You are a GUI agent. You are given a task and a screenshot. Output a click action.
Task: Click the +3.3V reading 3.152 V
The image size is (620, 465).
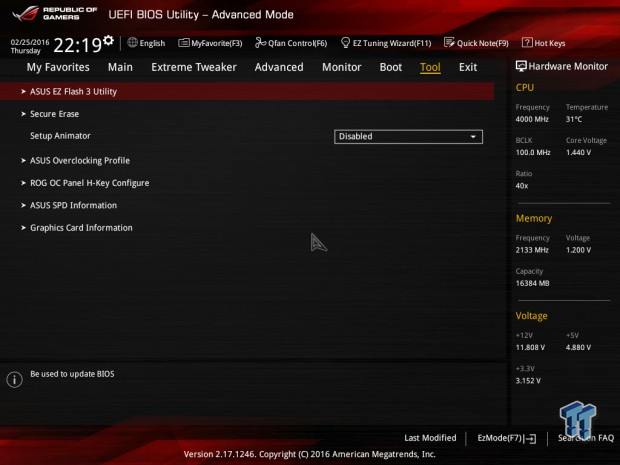(x=528, y=380)
